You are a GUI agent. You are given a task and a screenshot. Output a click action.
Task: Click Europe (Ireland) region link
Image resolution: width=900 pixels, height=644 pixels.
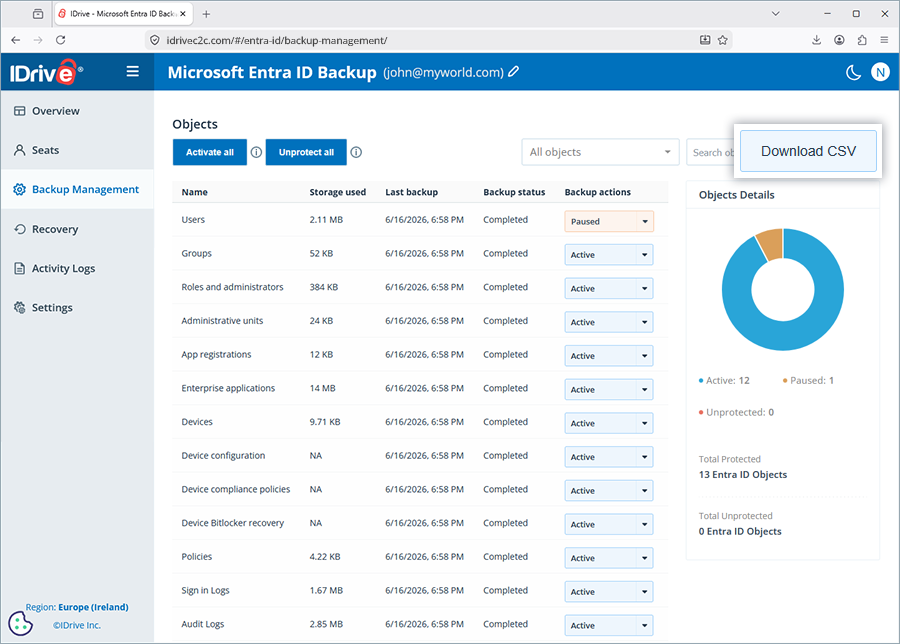tap(93, 607)
